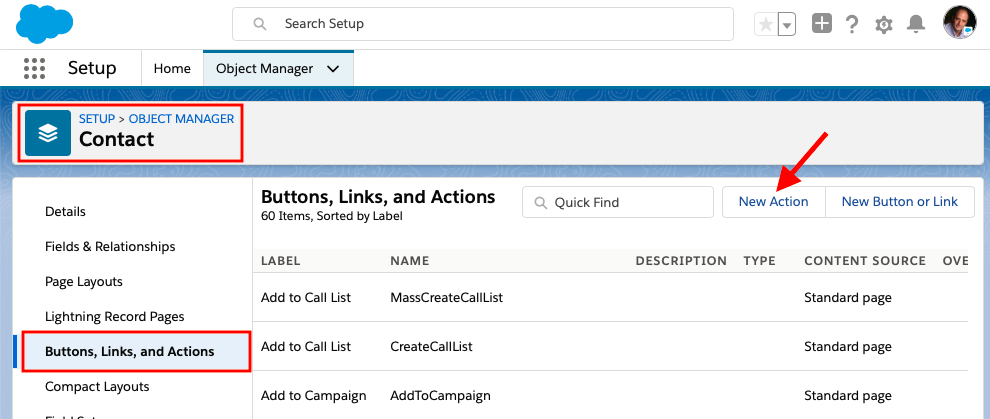Image resolution: width=990 pixels, height=419 pixels.
Task: Click the Setup app name label
Action: [x=92, y=68]
